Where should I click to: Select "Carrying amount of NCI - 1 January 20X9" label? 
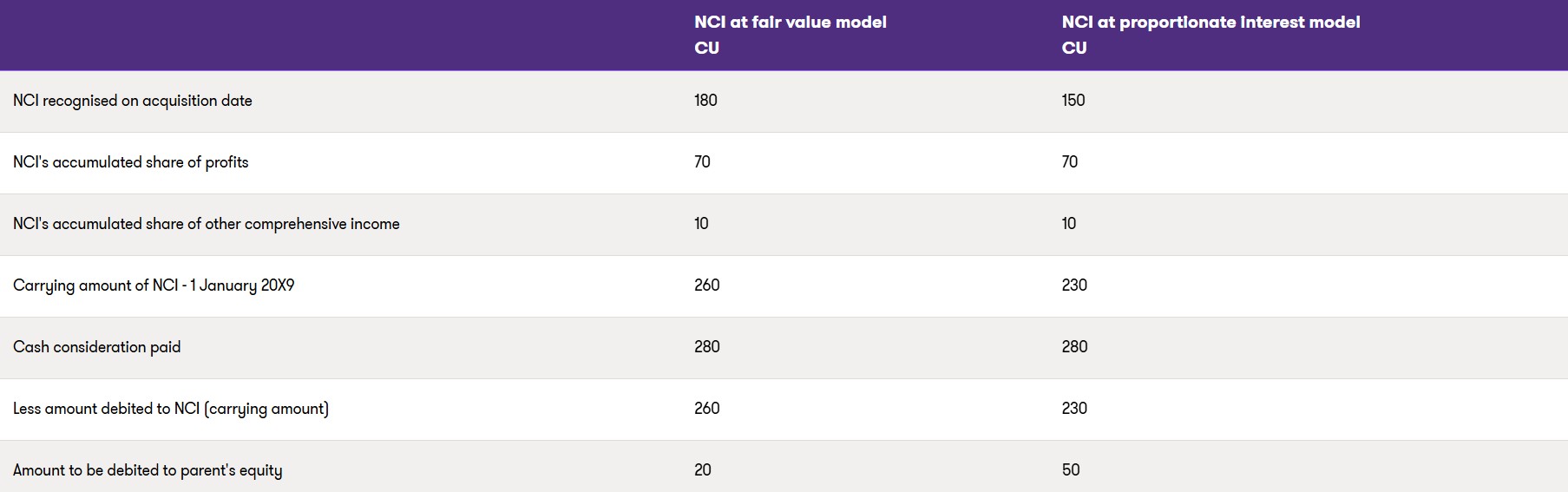point(154,285)
